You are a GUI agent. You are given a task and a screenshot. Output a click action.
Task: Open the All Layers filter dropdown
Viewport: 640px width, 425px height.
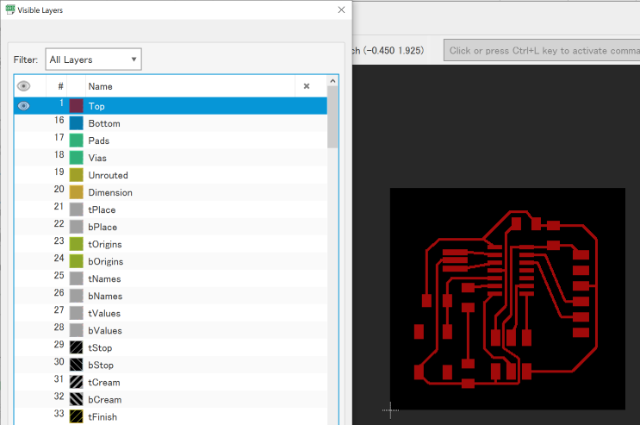93,60
